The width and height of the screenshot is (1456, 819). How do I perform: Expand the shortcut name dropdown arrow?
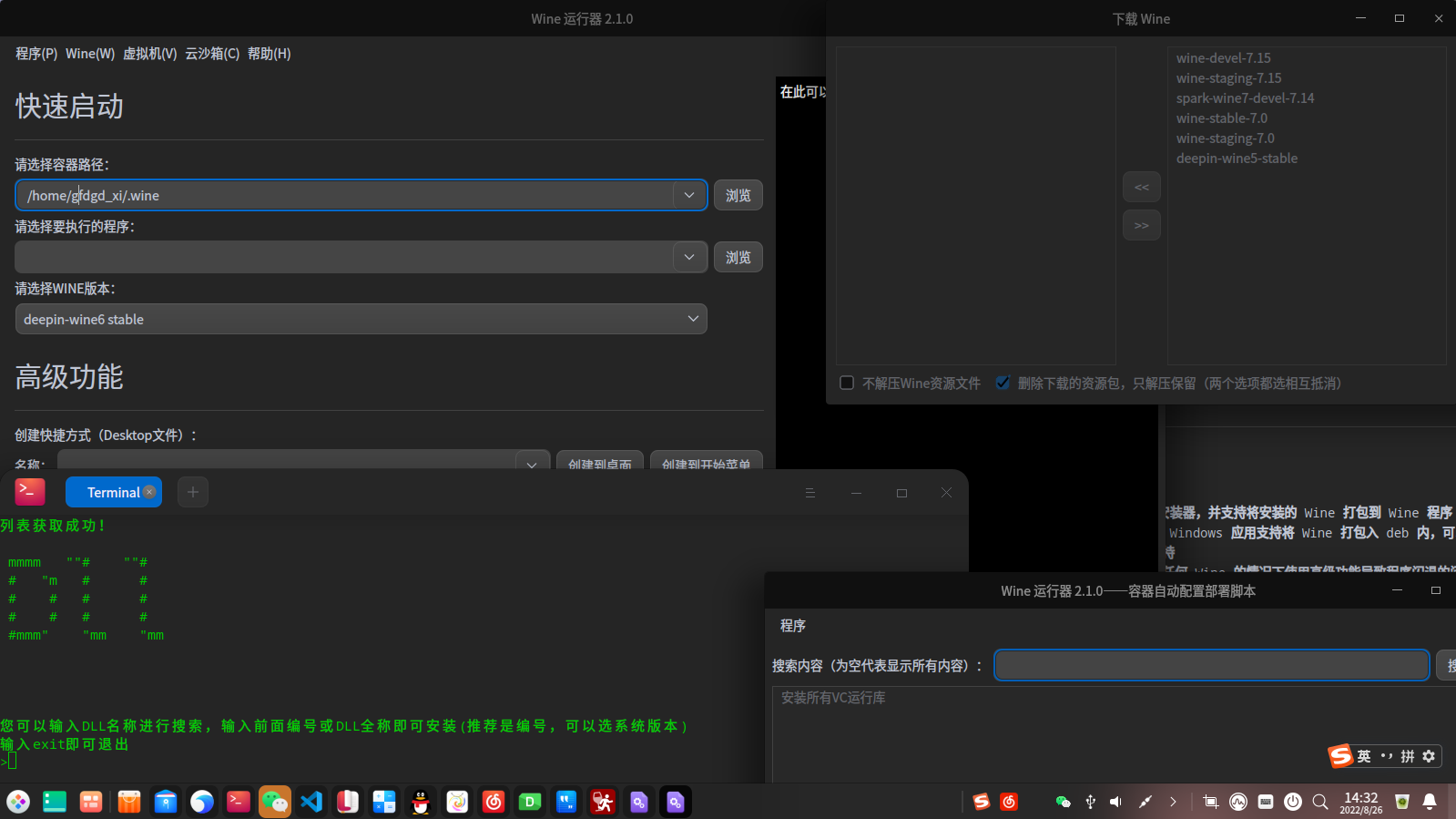532,464
